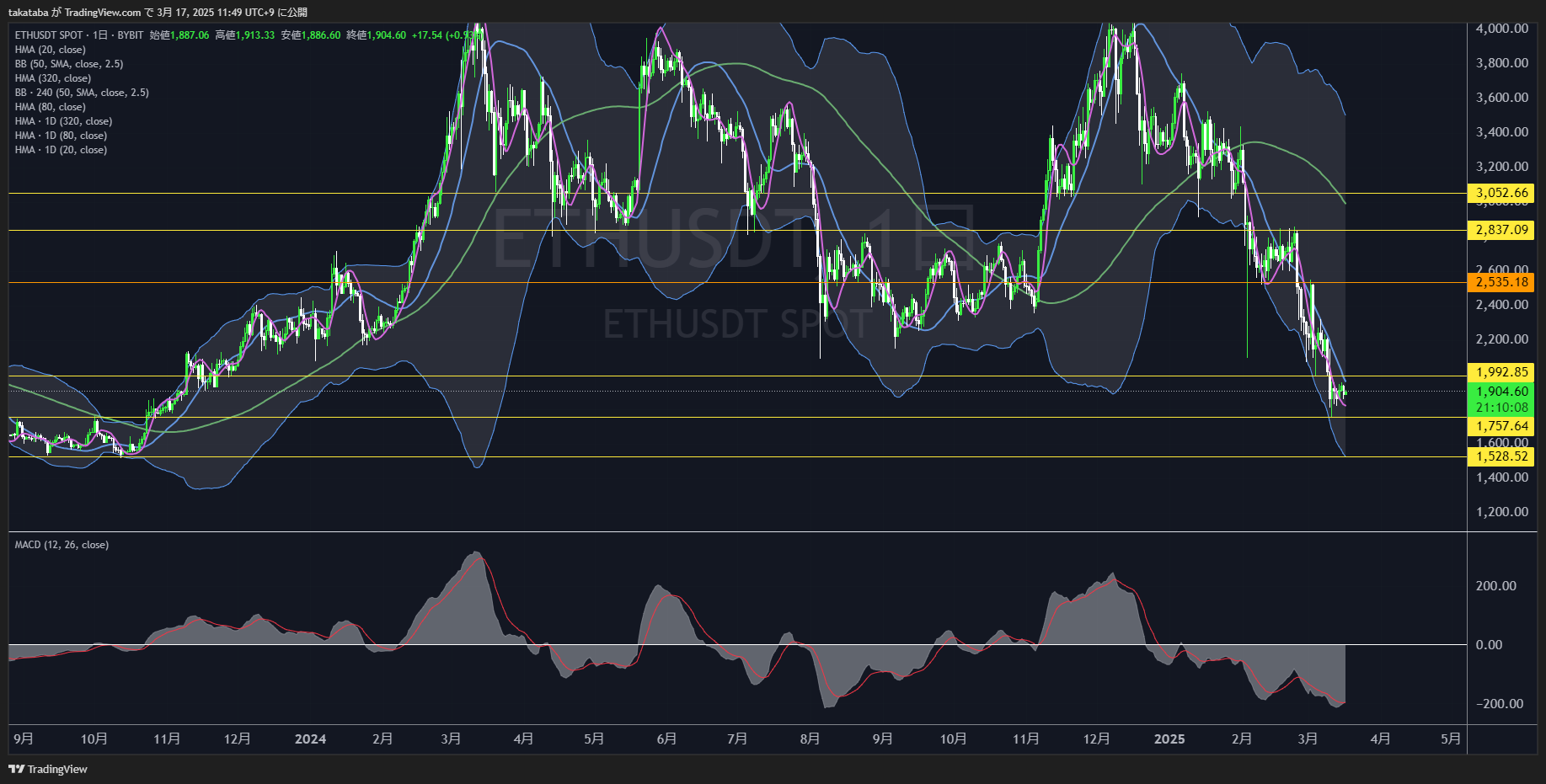Click the takataba publication header text
The height and width of the screenshot is (784, 1546).
pos(158,13)
